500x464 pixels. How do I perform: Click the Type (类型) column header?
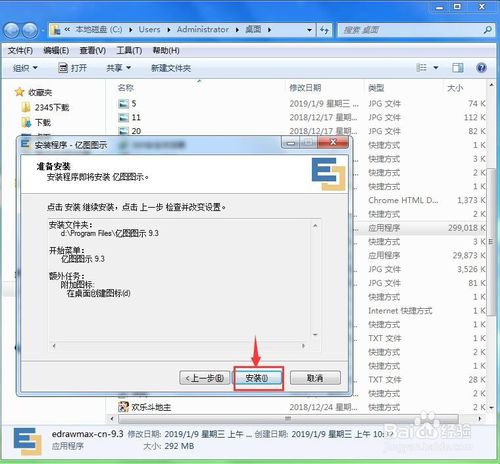(376, 88)
